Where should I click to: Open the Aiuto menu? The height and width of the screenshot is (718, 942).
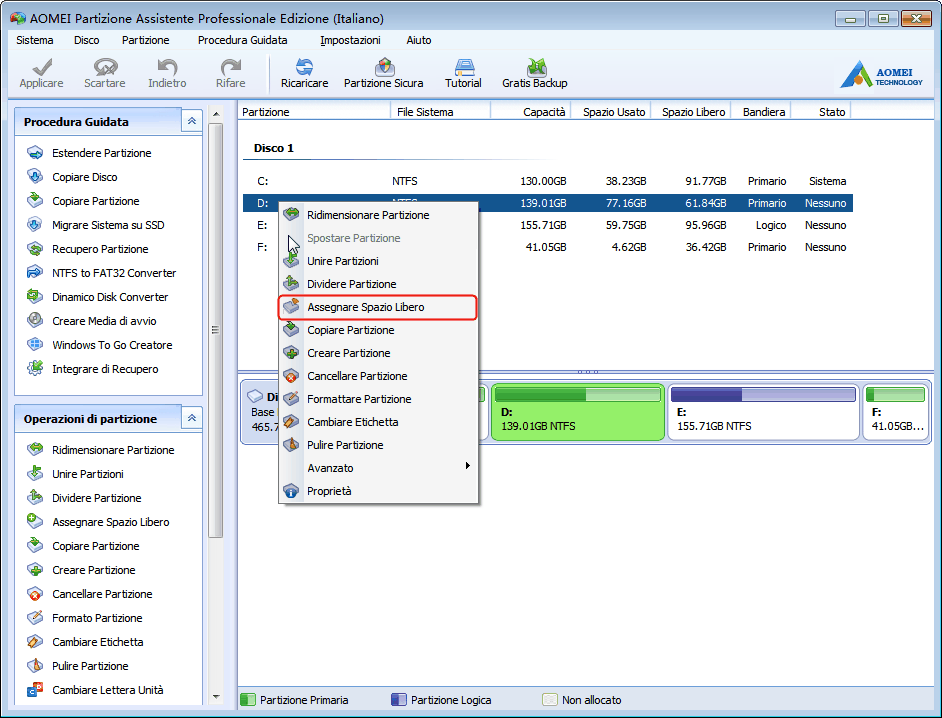click(x=419, y=40)
